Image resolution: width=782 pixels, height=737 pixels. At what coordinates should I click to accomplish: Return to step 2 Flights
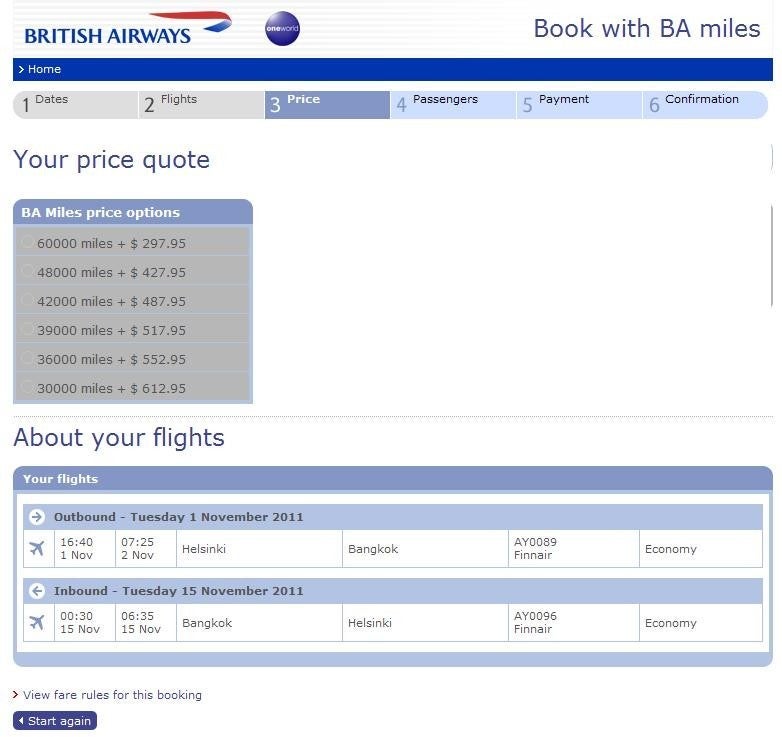(200, 104)
